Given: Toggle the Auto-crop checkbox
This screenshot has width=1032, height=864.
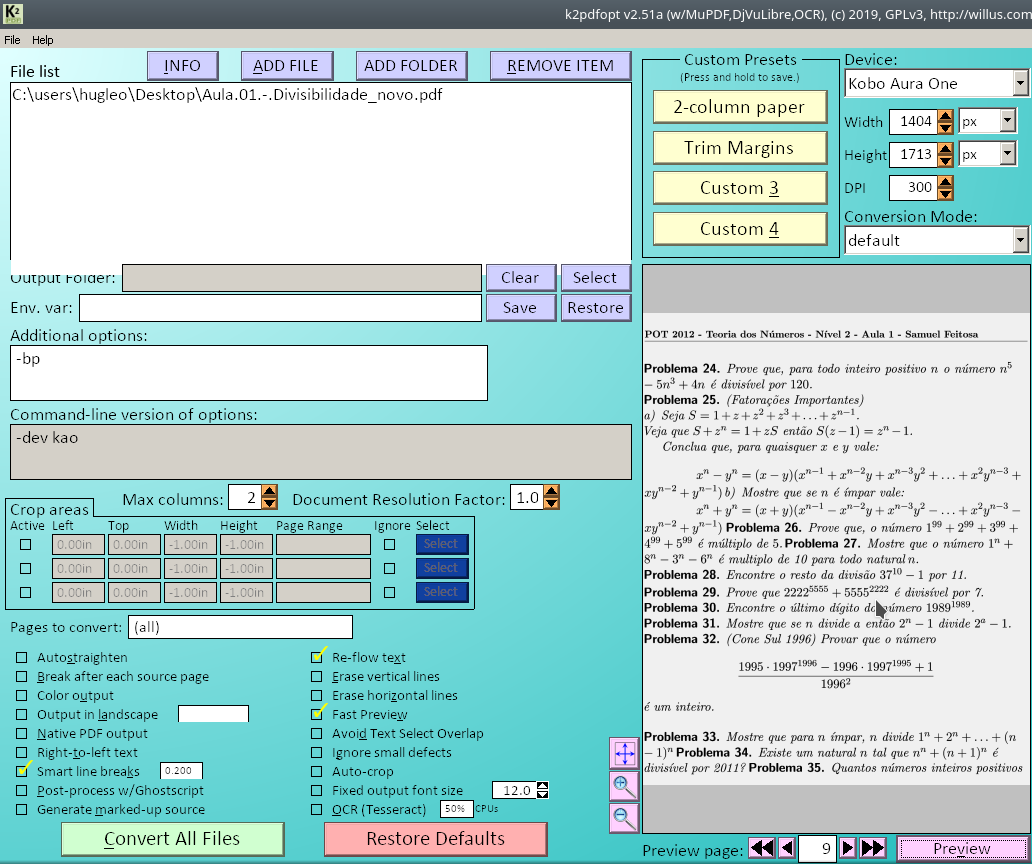Looking at the screenshot, I should coord(317,772).
